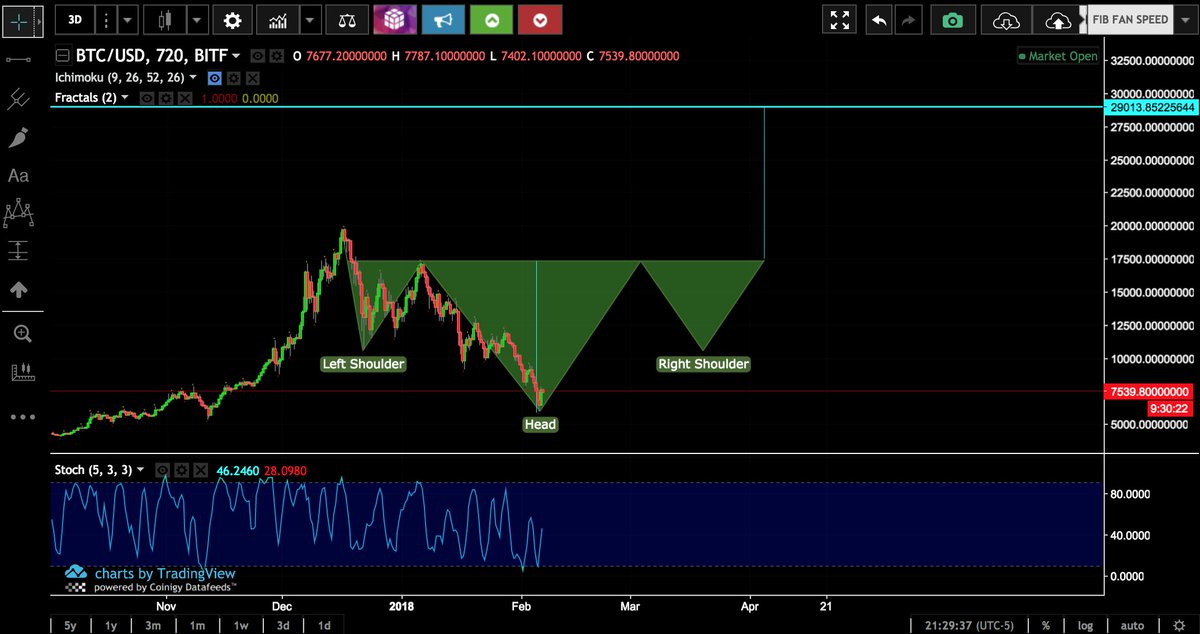This screenshot has height=634, width=1200.
Task: Collapse the legend with minus box
Action: point(63,56)
